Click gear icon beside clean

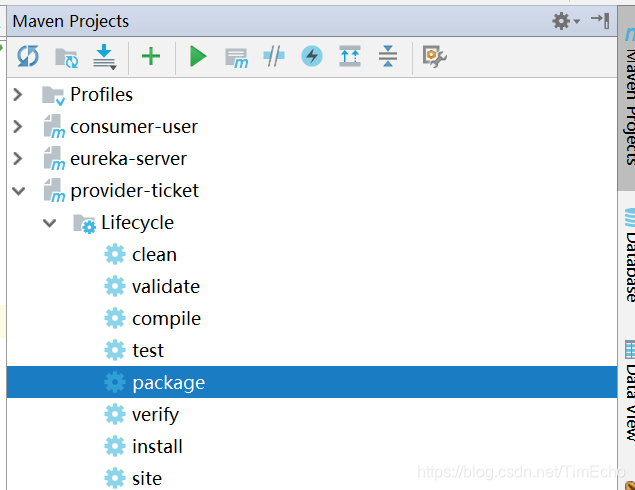[115, 254]
